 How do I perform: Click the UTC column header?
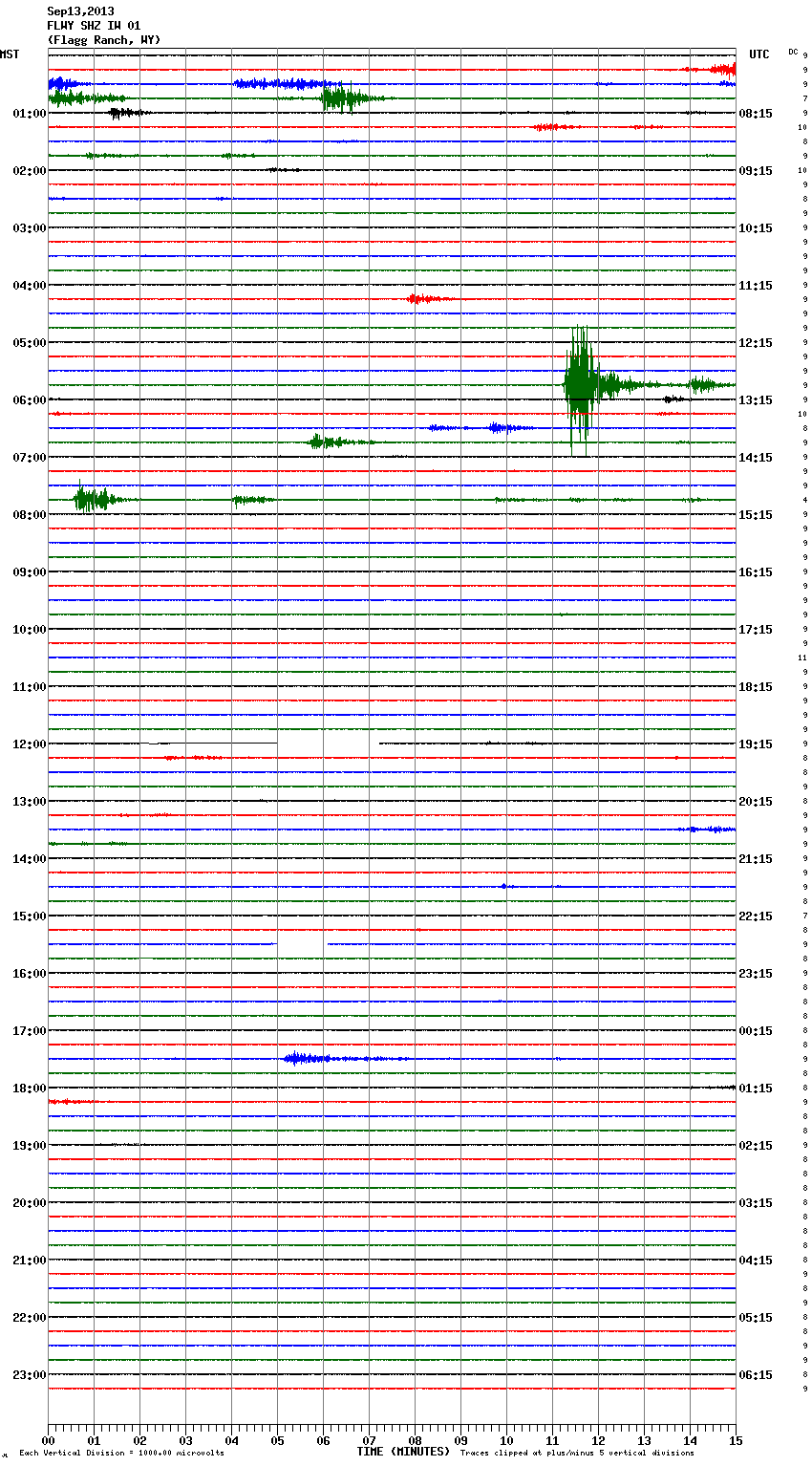(759, 54)
